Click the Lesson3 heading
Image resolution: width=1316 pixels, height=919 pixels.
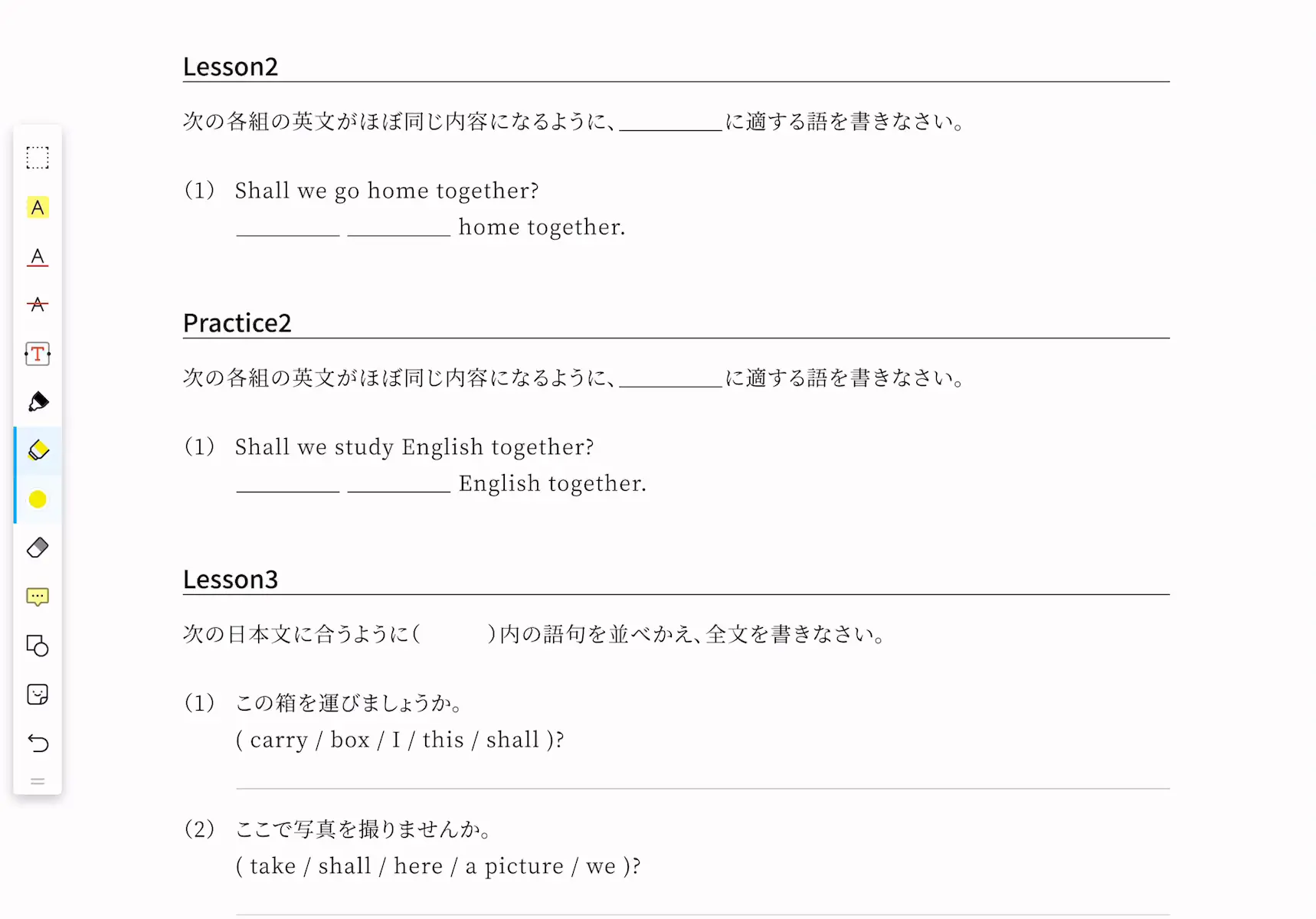[231, 580]
